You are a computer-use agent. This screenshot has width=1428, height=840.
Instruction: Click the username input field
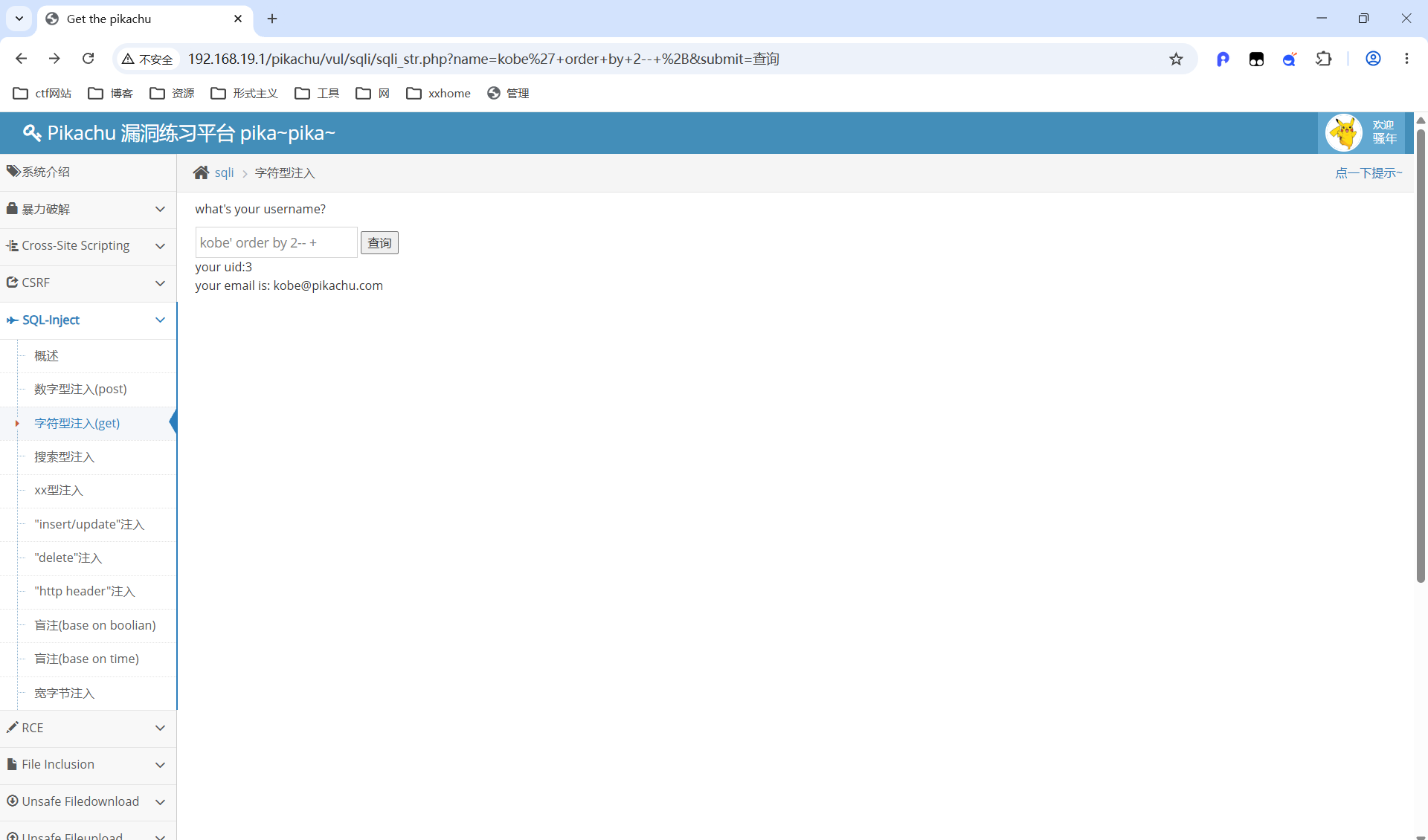pyautogui.click(x=276, y=242)
